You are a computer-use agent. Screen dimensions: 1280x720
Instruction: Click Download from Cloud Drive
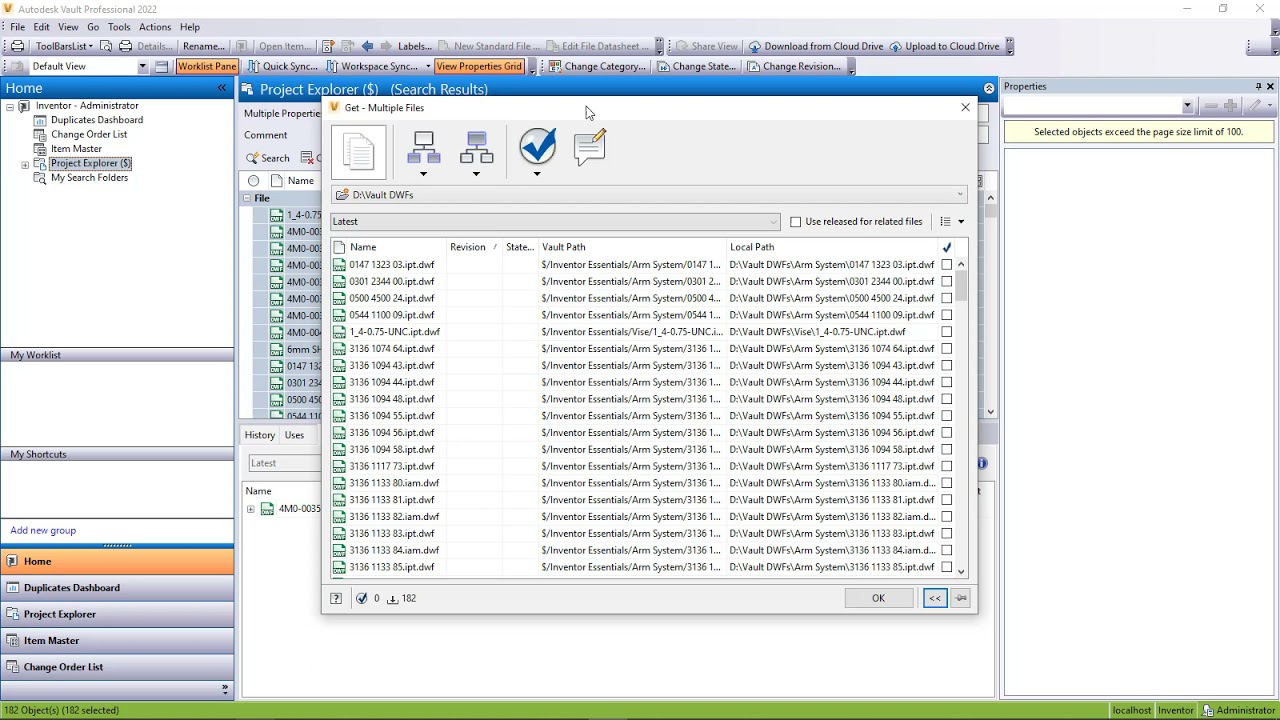click(x=816, y=46)
